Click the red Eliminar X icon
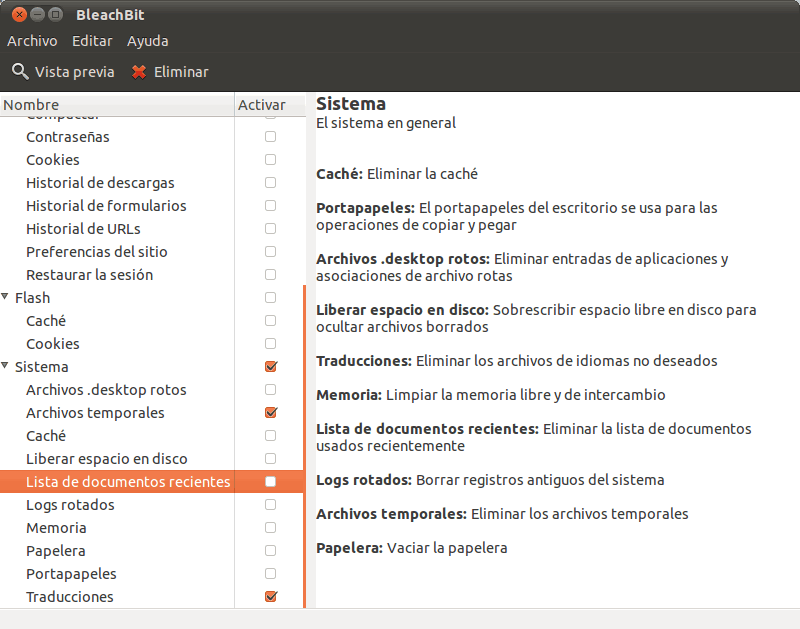This screenshot has height=629, width=800. click(x=139, y=72)
